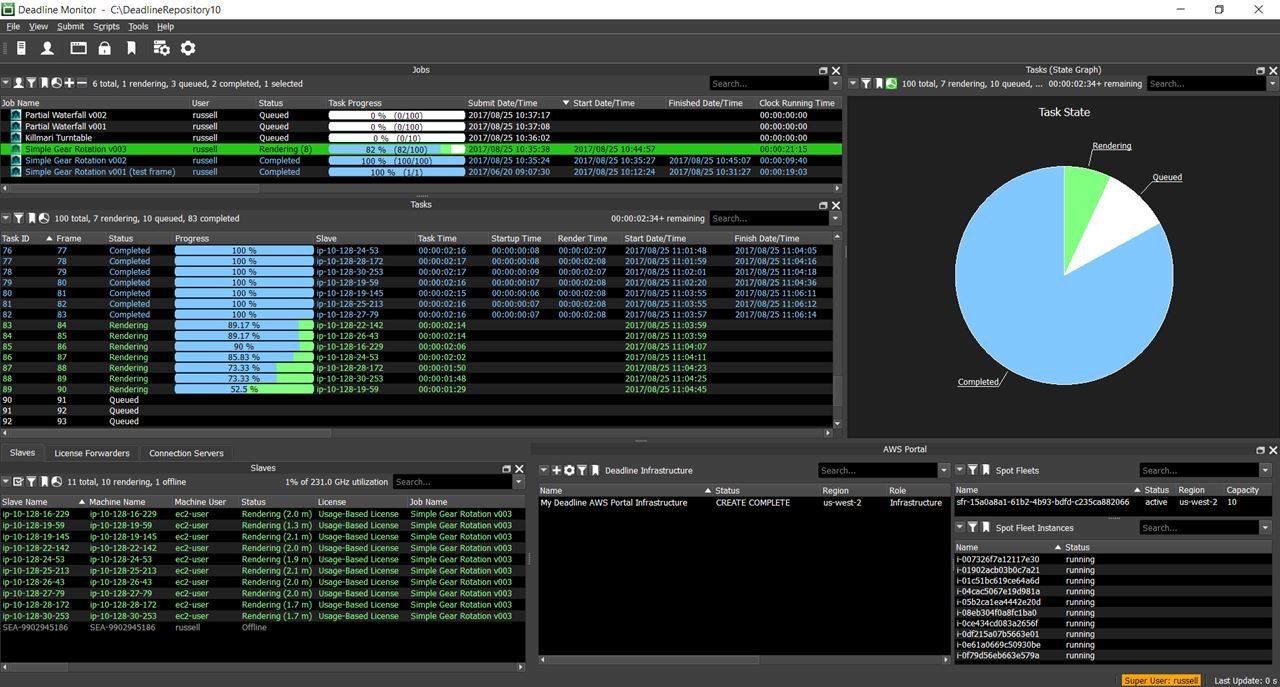Close the Tasks panel
1280x687 pixels.
pyautogui.click(x=836, y=205)
